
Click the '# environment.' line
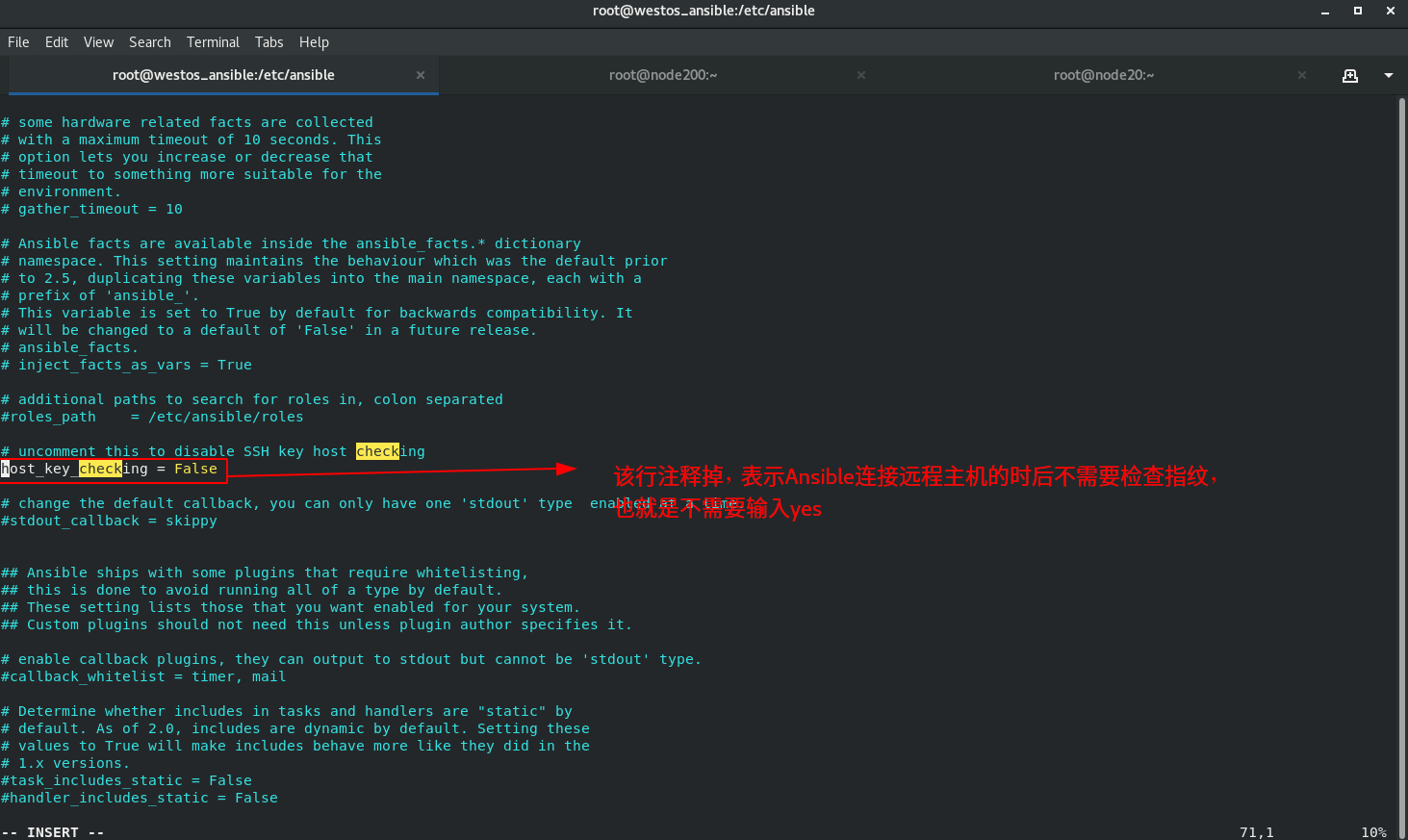coord(62,191)
